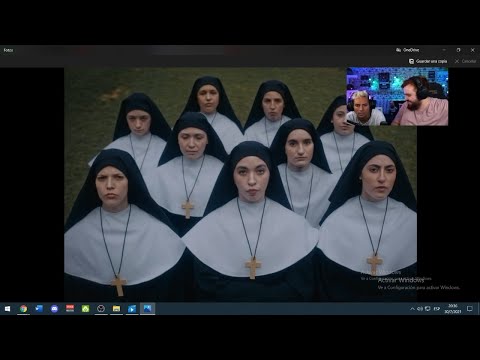Open the red app icon beside Discord in taskbar
This screenshot has height=360, width=480.
tap(70, 308)
